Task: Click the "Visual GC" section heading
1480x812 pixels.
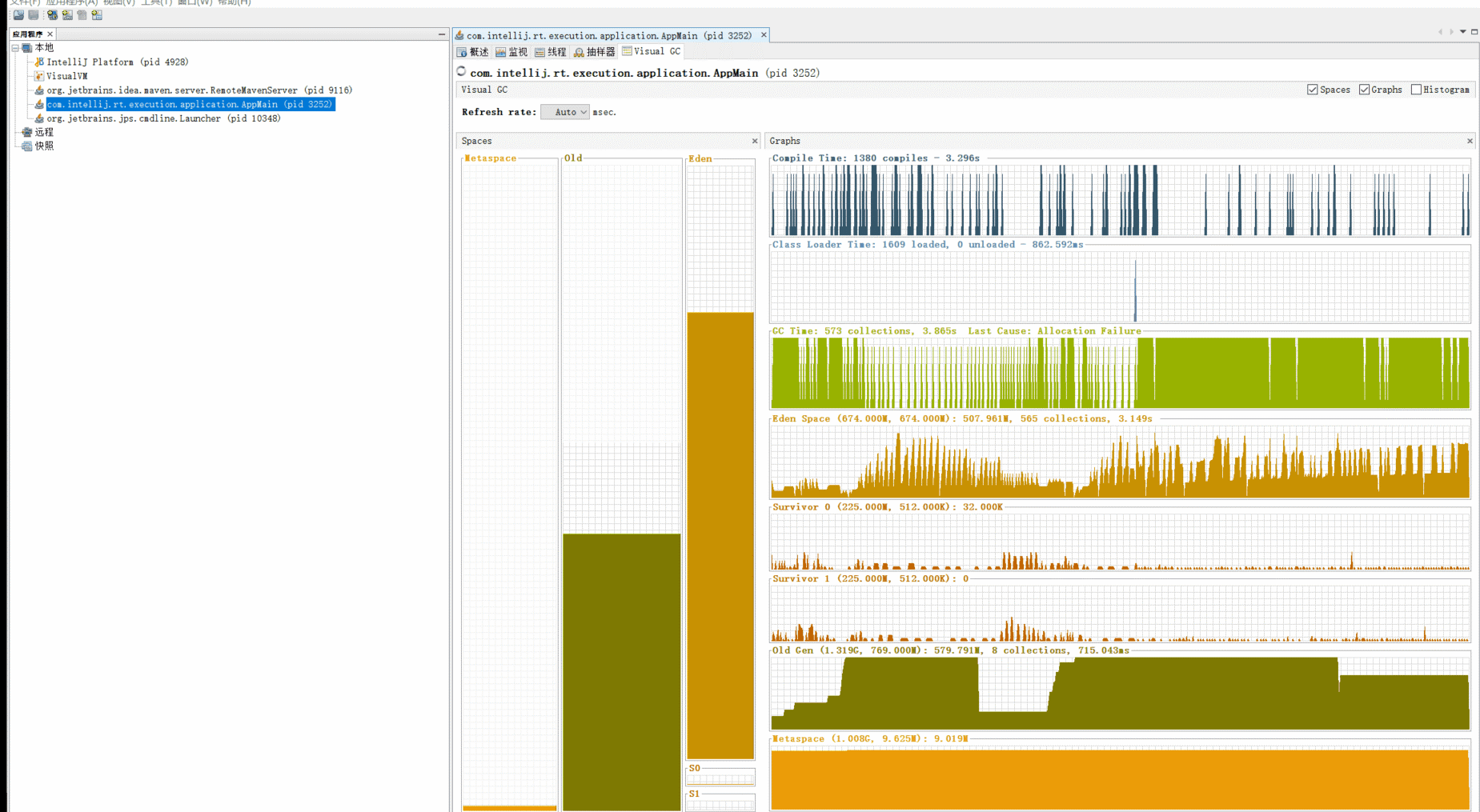Action: click(x=484, y=90)
